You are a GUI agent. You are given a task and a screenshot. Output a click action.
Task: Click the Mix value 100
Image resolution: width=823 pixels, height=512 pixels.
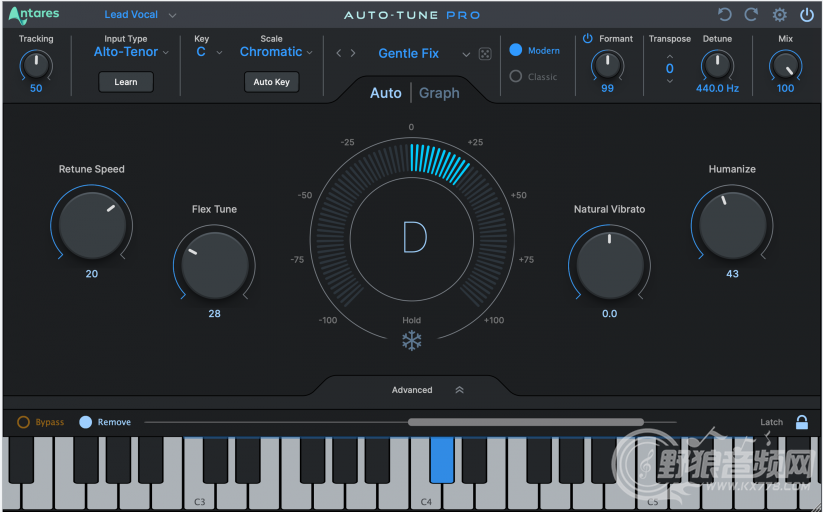tap(785, 88)
